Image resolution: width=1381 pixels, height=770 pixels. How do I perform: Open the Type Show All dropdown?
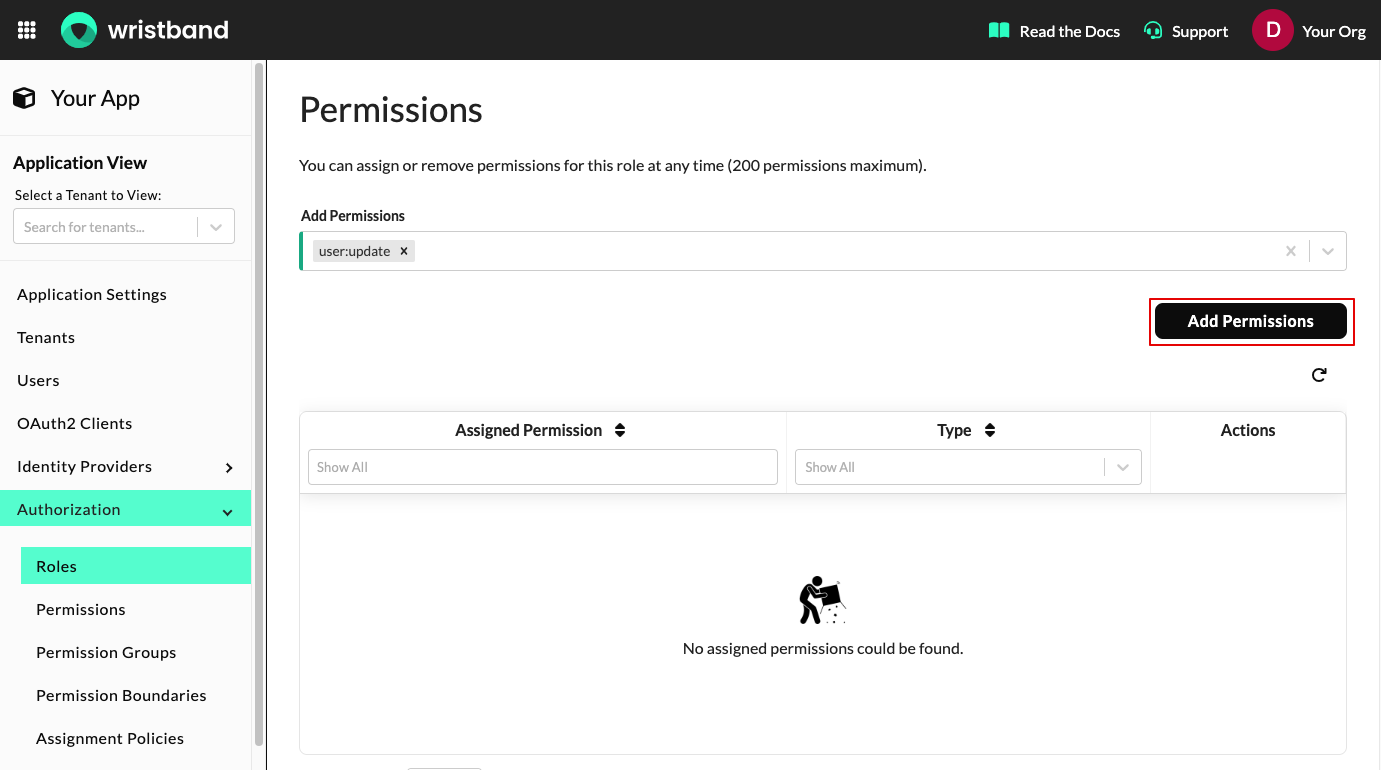click(1122, 467)
